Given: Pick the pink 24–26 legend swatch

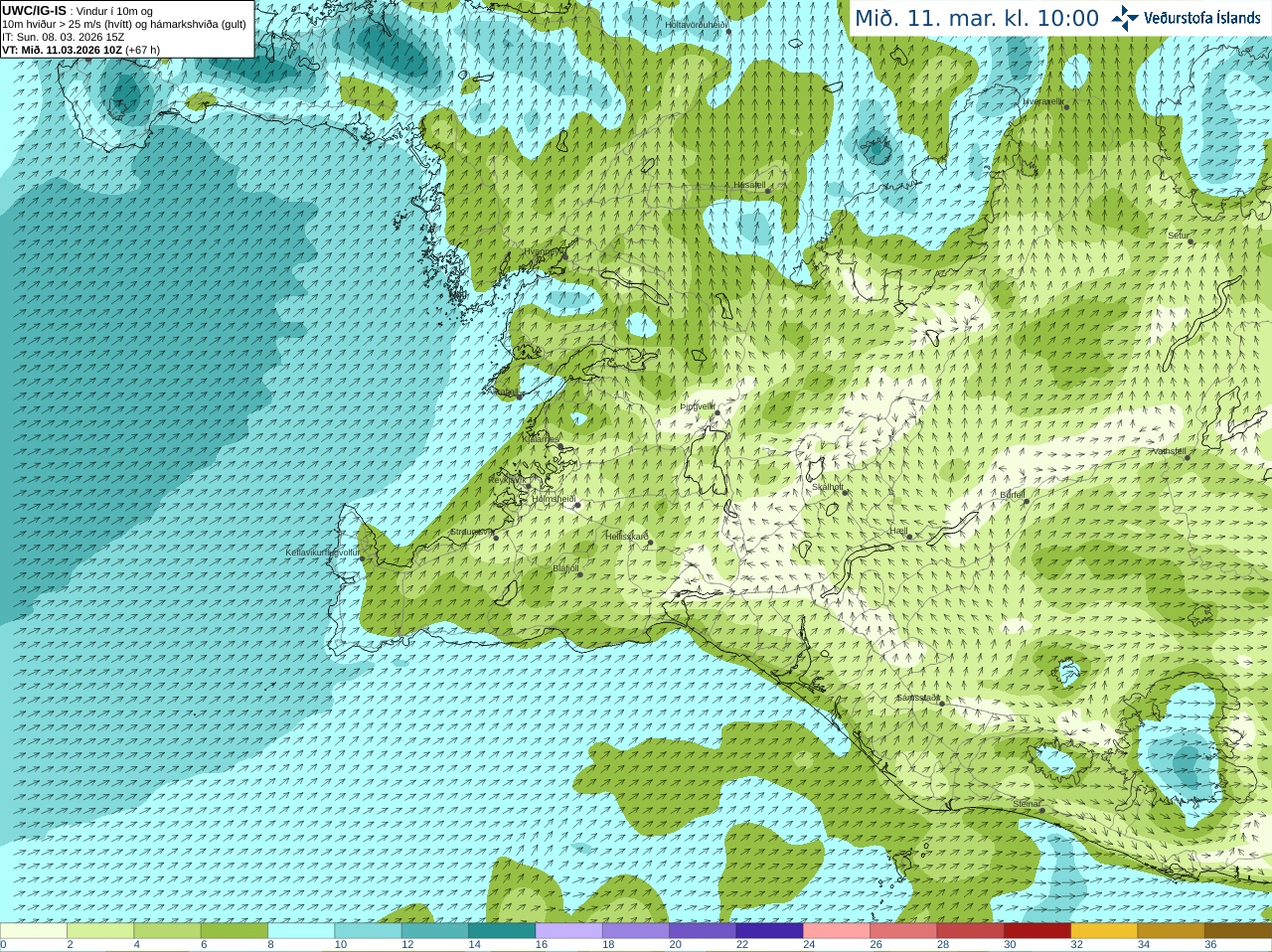Looking at the screenshot, I should point(837,931).
